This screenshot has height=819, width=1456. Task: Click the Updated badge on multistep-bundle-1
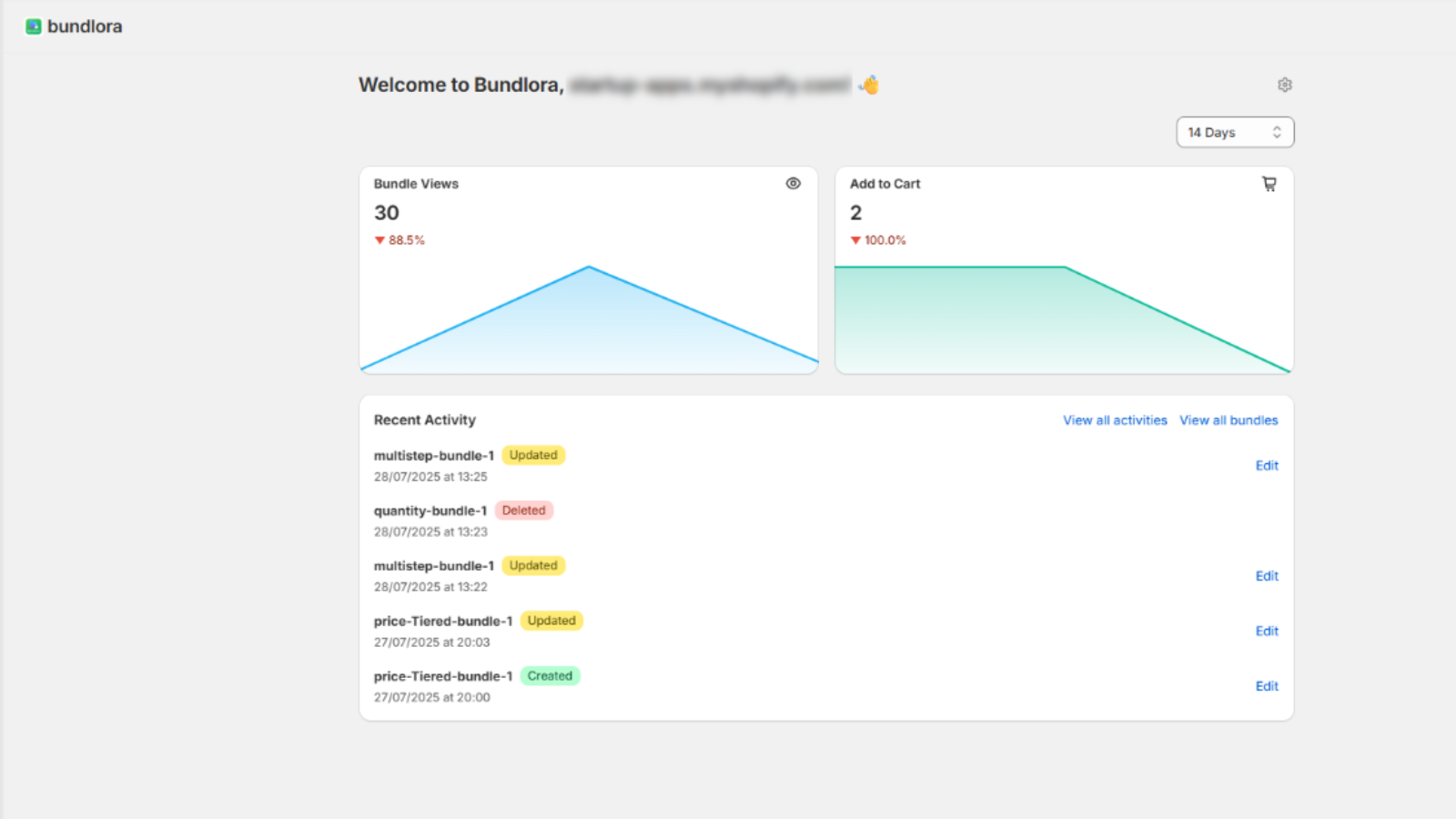533,455
